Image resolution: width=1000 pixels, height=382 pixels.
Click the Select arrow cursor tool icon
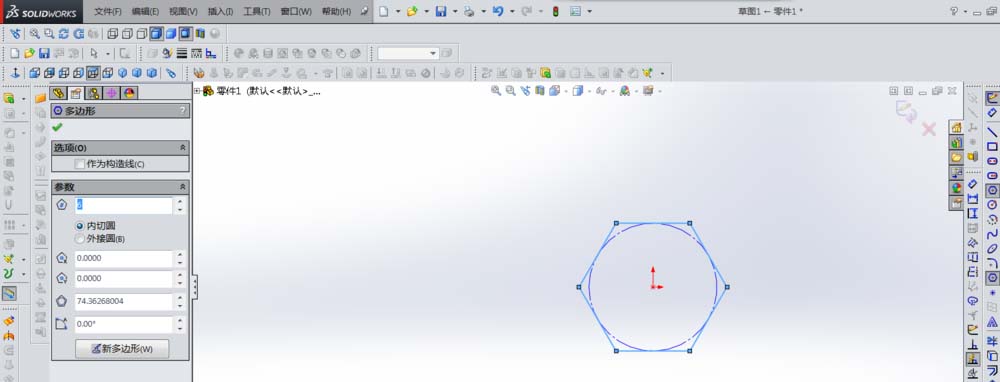pos(94,54)
